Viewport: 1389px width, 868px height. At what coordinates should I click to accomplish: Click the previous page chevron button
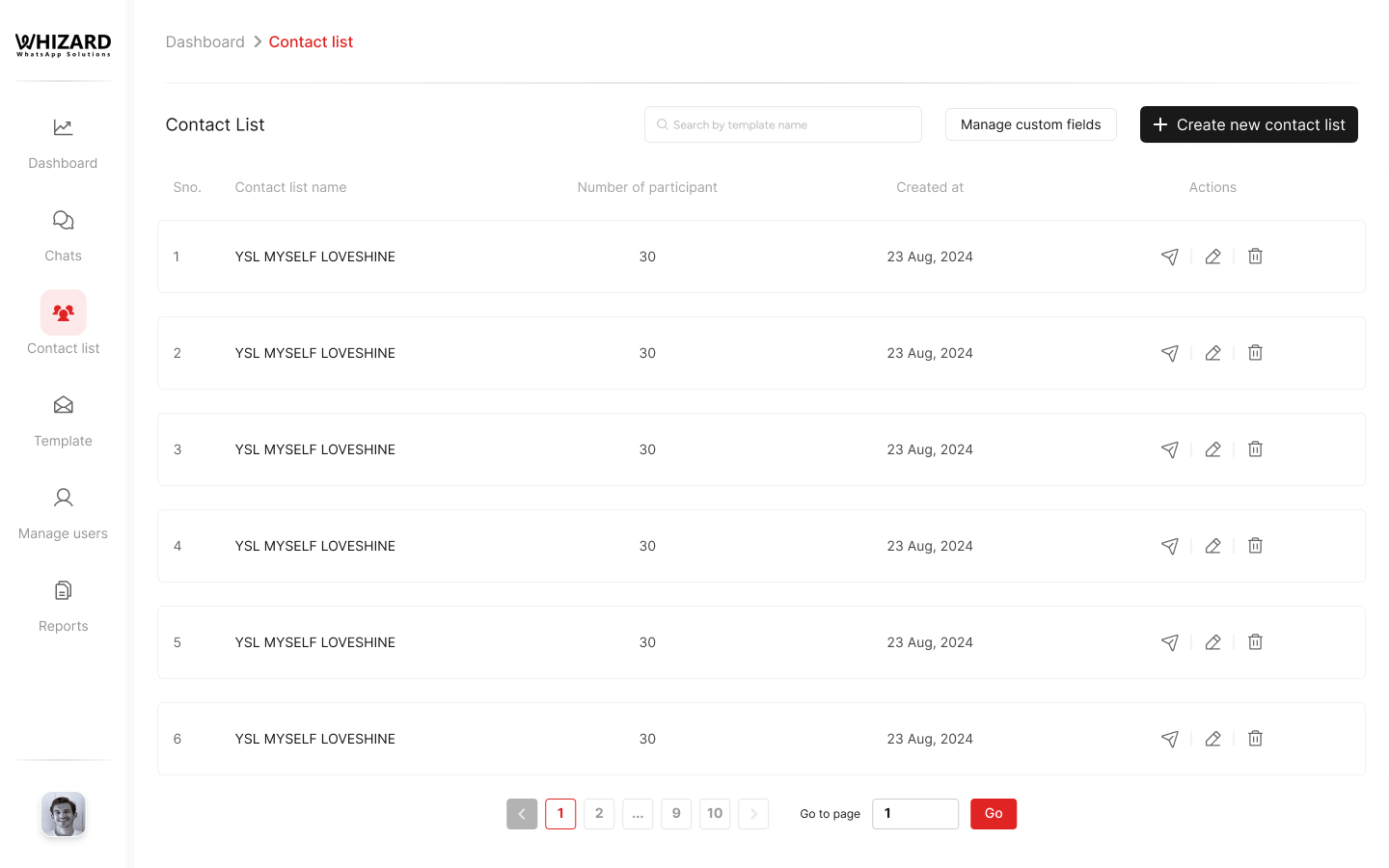click(522, 814)
